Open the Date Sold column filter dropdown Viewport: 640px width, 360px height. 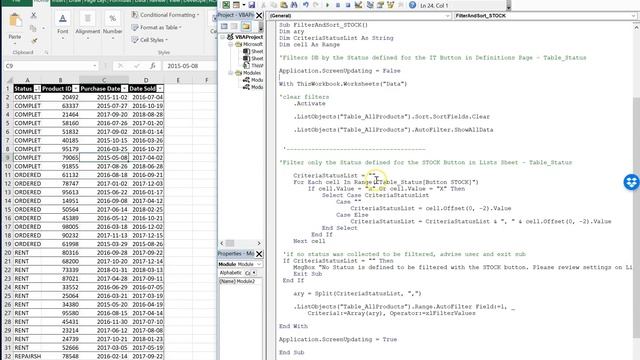[x=160, y=89]
